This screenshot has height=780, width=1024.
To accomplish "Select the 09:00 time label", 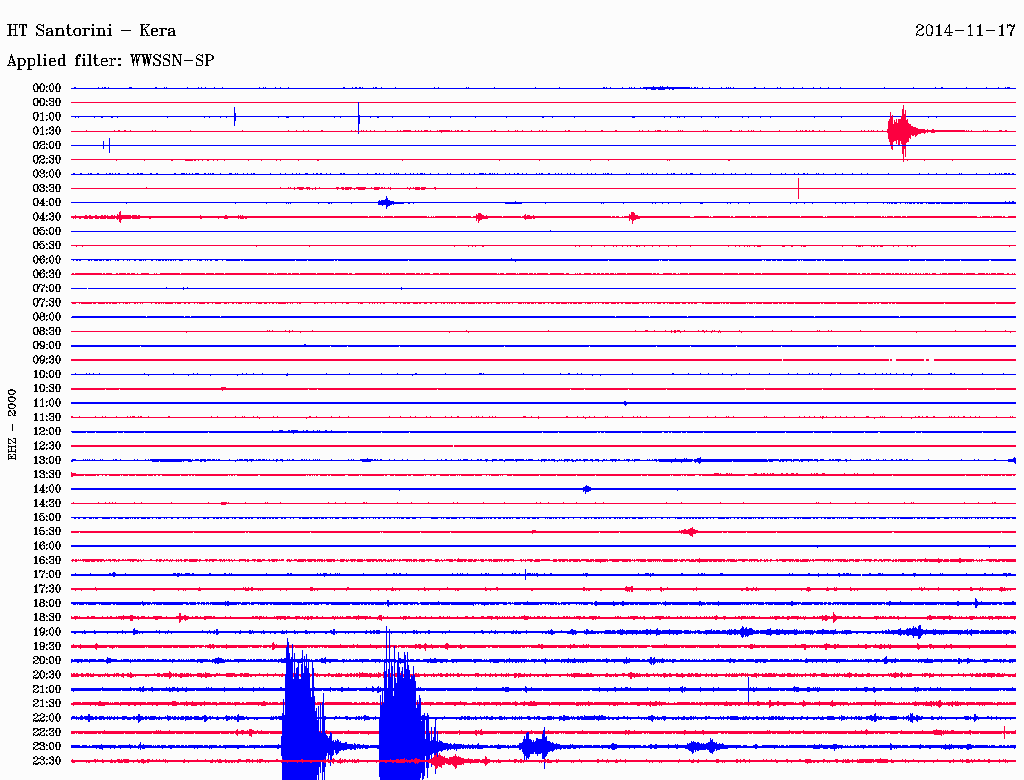I will point(47,346).
